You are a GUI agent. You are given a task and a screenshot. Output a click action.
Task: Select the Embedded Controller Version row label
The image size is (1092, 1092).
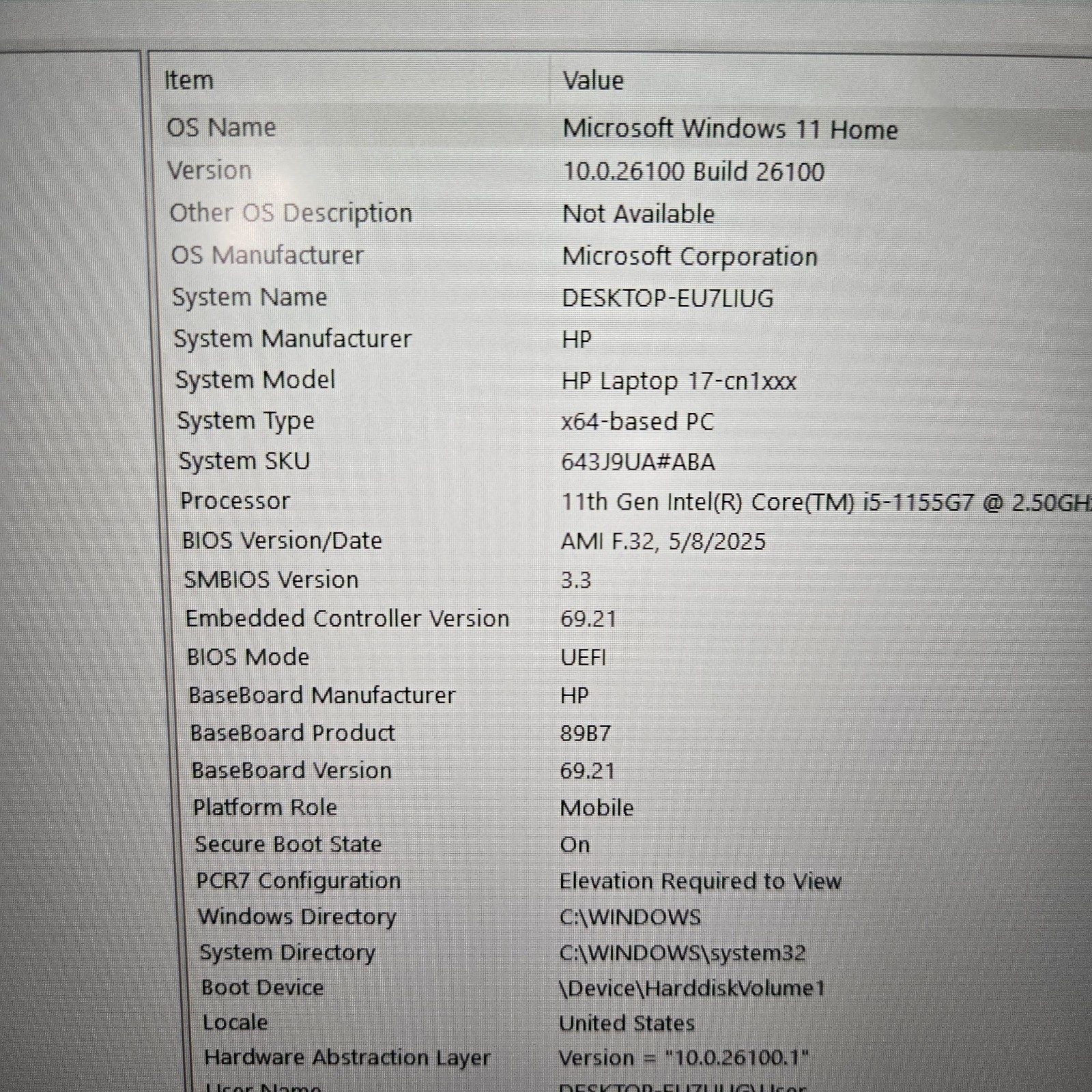347,618
